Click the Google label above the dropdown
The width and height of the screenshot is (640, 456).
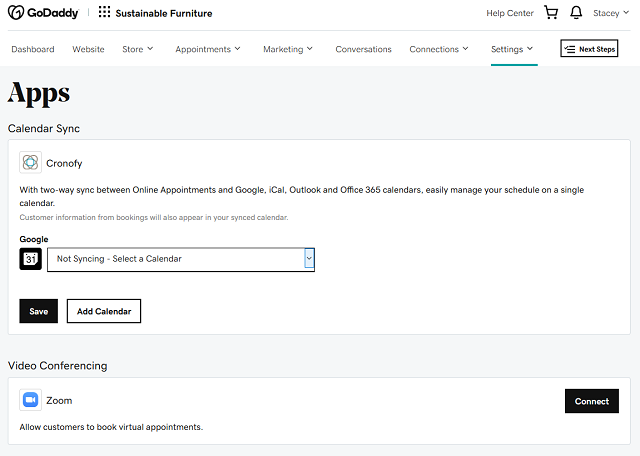34,239
